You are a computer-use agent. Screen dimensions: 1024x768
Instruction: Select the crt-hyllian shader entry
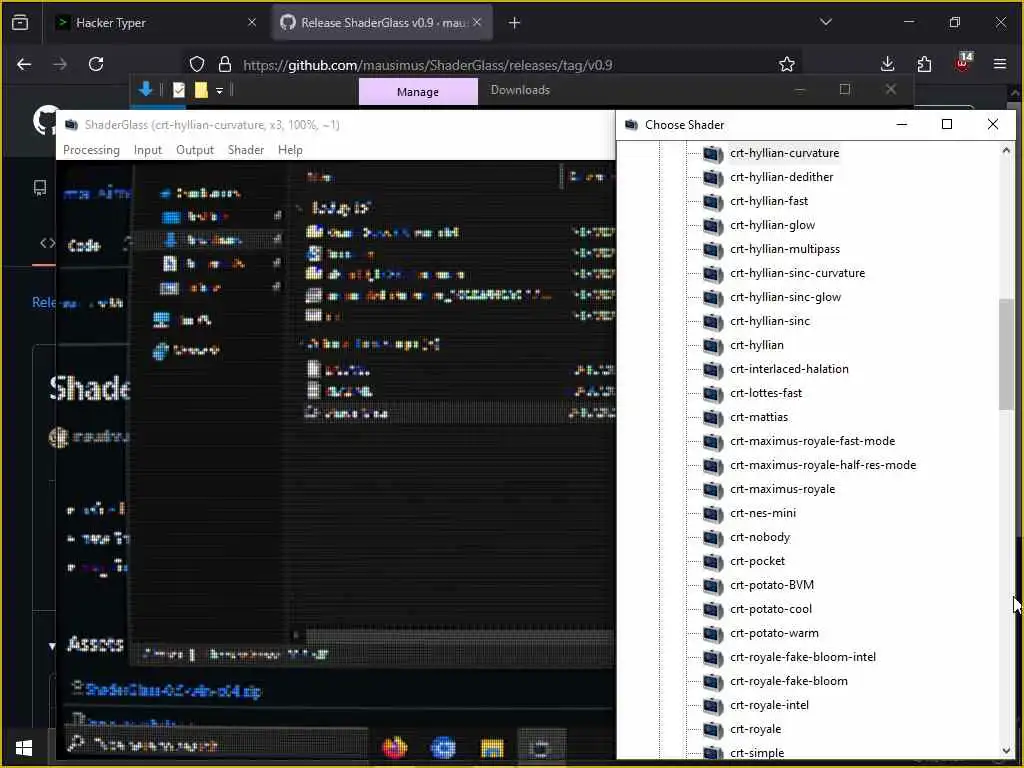pos(757,345)
